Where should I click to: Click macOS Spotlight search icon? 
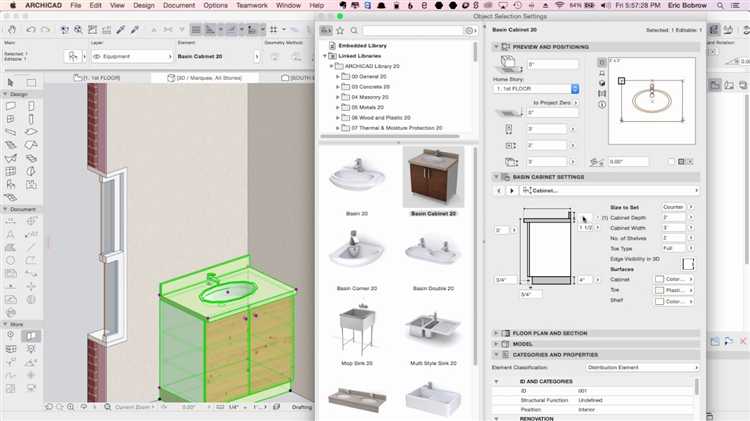pos(720,5)
